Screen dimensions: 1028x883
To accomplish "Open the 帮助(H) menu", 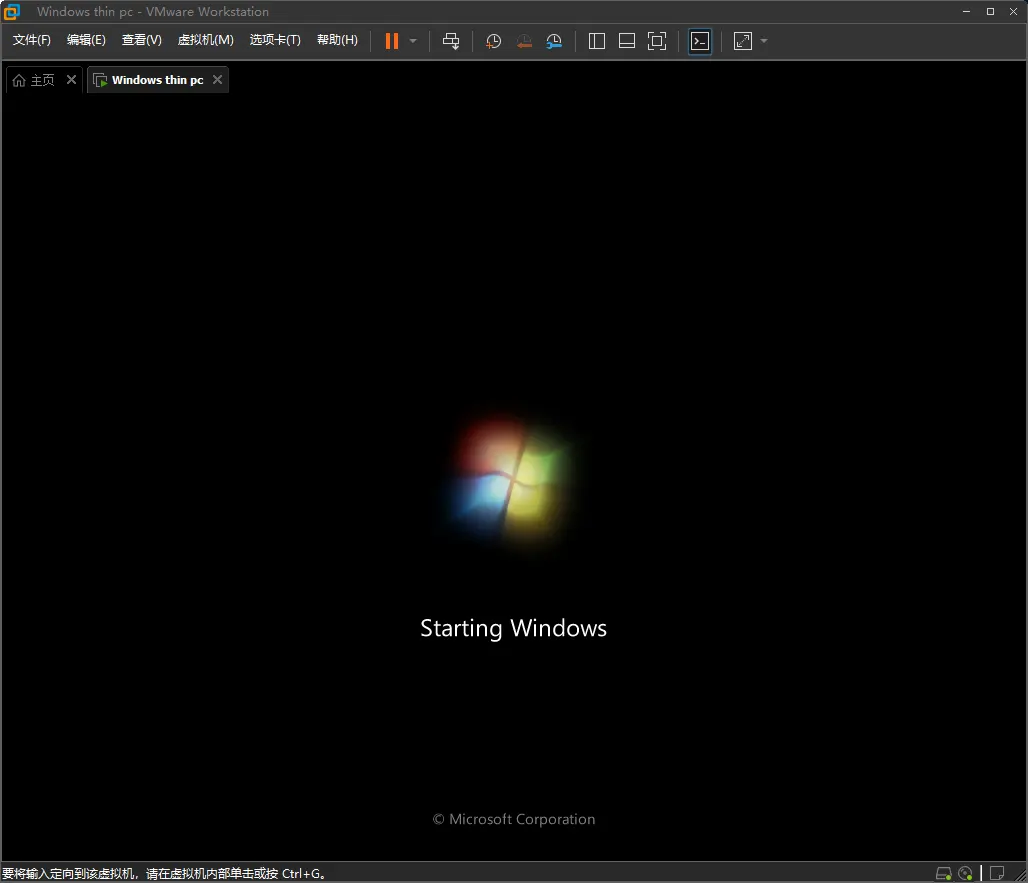I will tap(337, 40).
